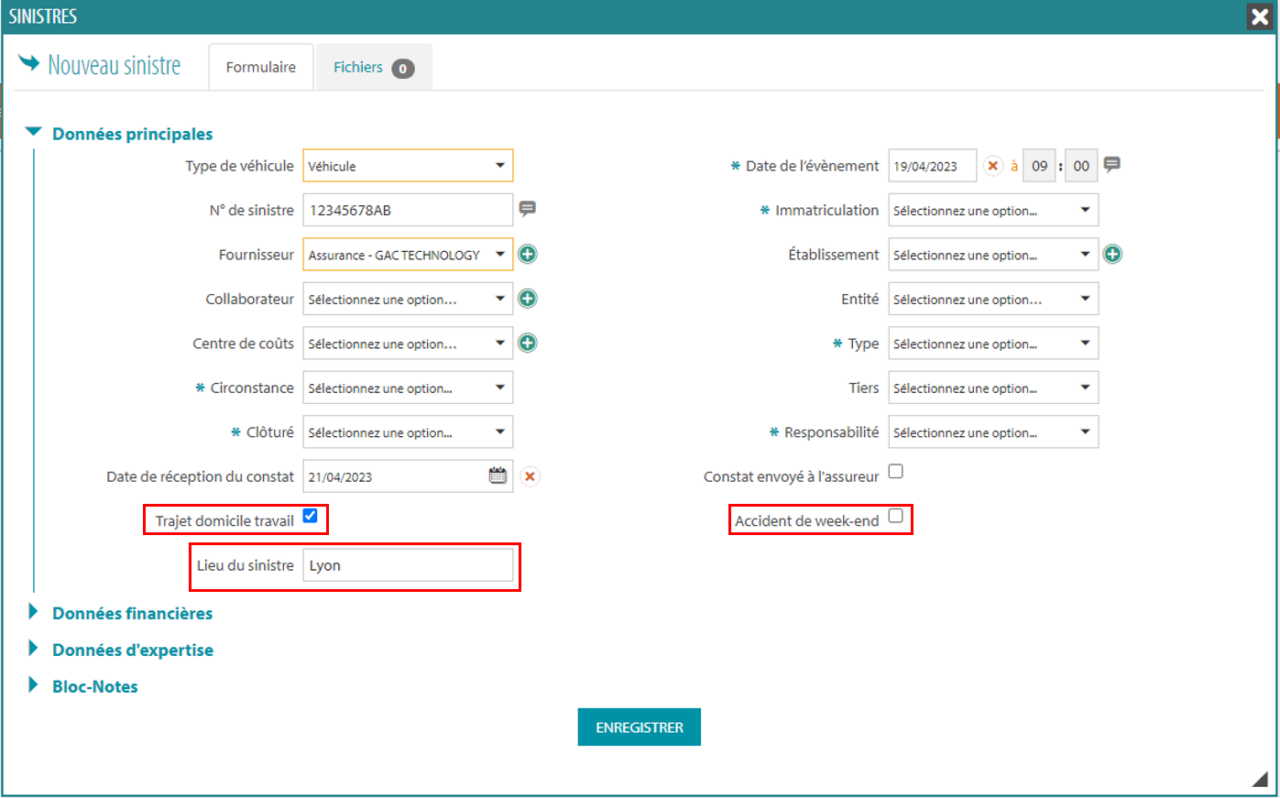Click the add icon next to Établissement
Image resolution: width=1280 pixels, height=798 pixels.
[x=1112, y=255]
